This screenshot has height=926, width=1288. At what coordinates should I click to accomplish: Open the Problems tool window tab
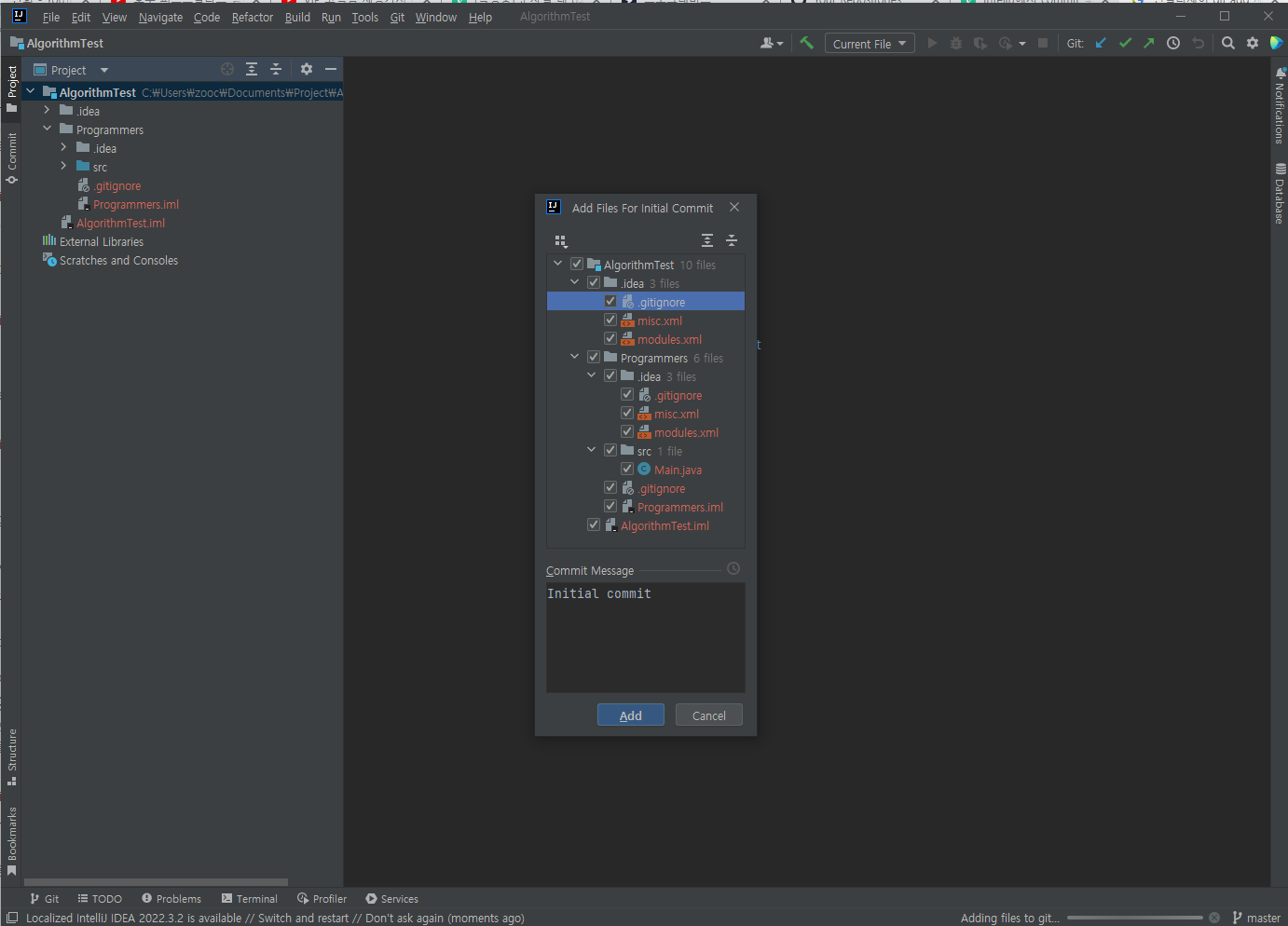pyautogui.click(x=171, y=899)
